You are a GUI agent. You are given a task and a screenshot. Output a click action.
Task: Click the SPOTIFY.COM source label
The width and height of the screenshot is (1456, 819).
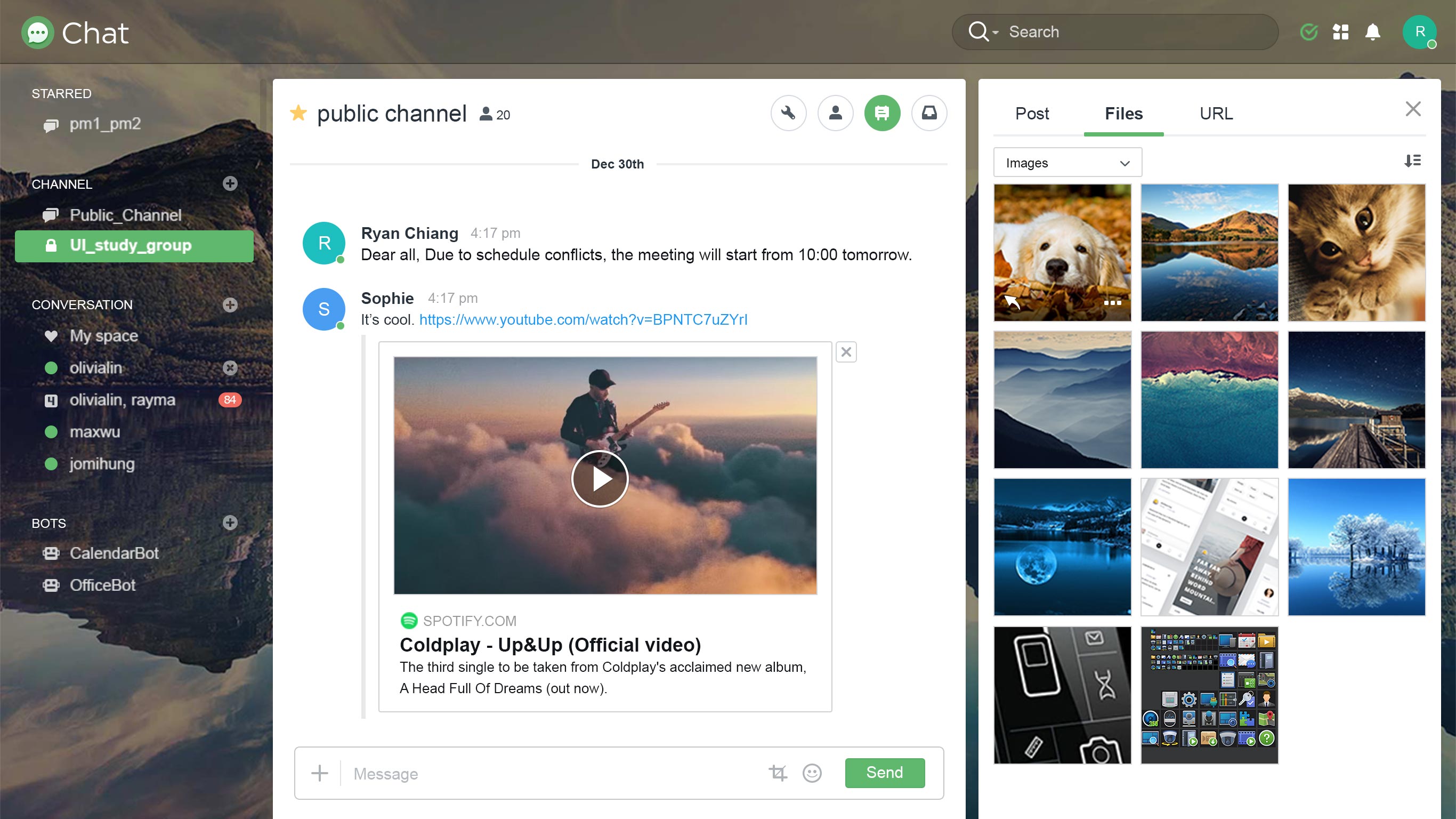coord(469,621)
